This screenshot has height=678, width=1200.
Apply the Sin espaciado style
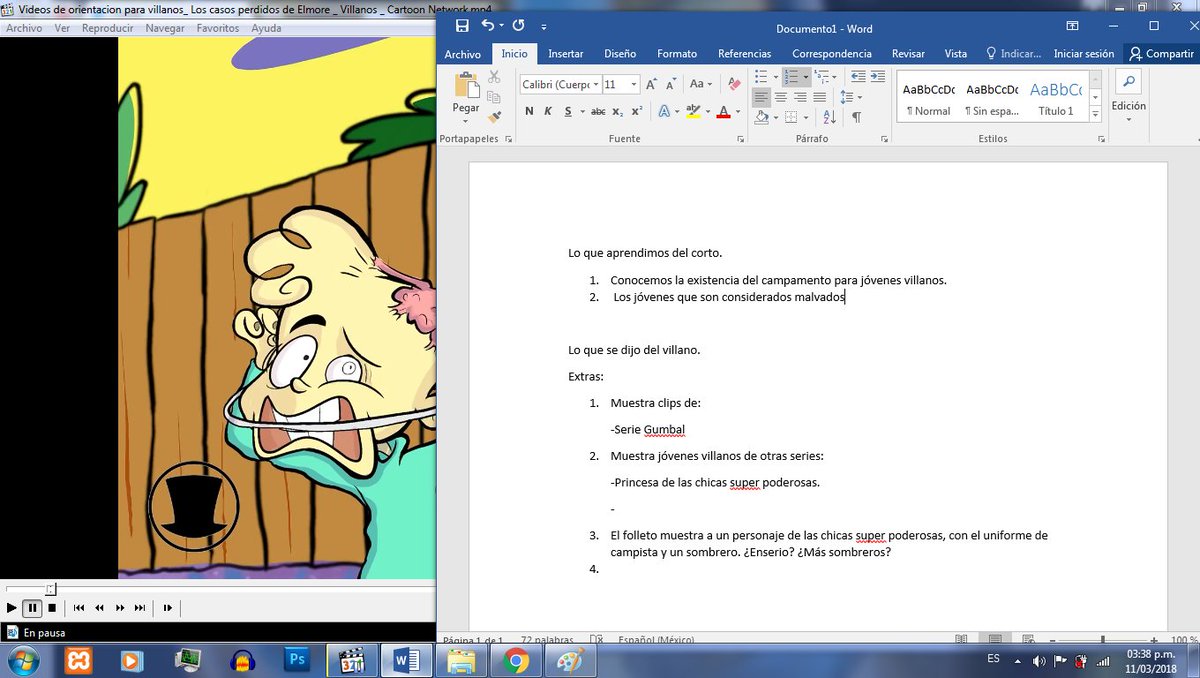point(992,98)
